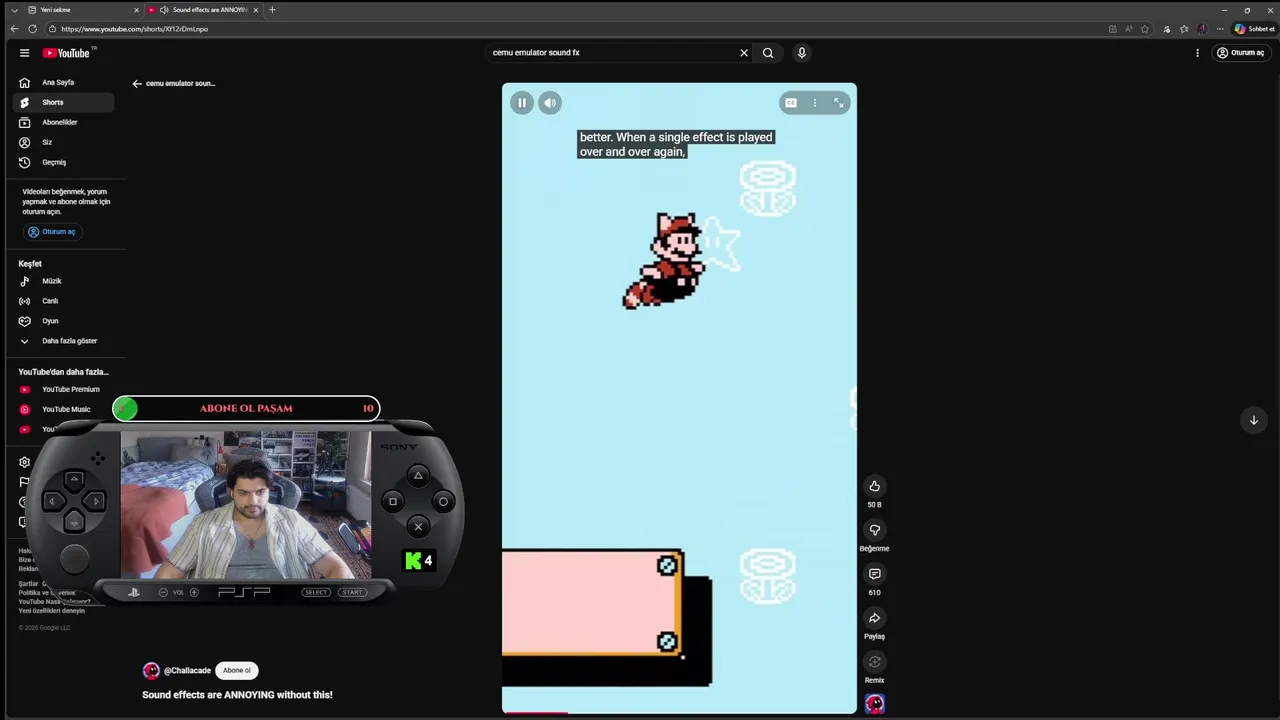Open the Müzik explore category

pos(63,281)
